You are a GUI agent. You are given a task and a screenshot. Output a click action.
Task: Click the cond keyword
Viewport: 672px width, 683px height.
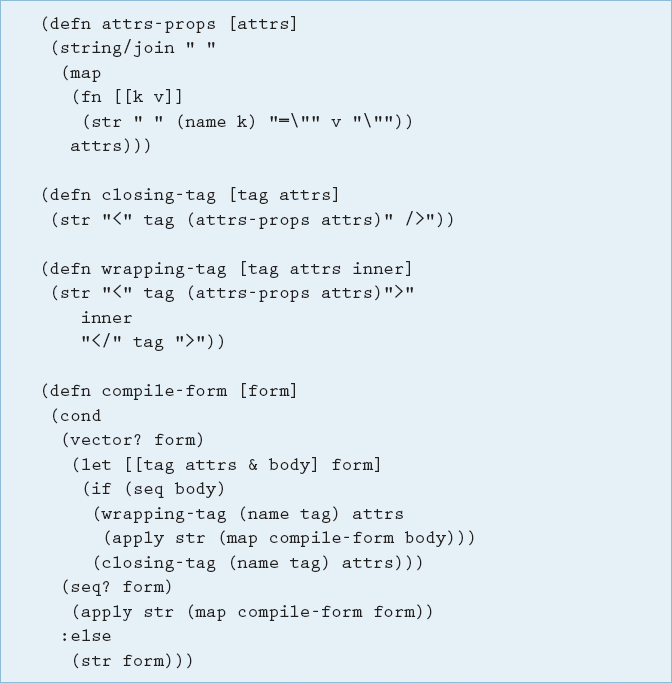tap(80, 416)
